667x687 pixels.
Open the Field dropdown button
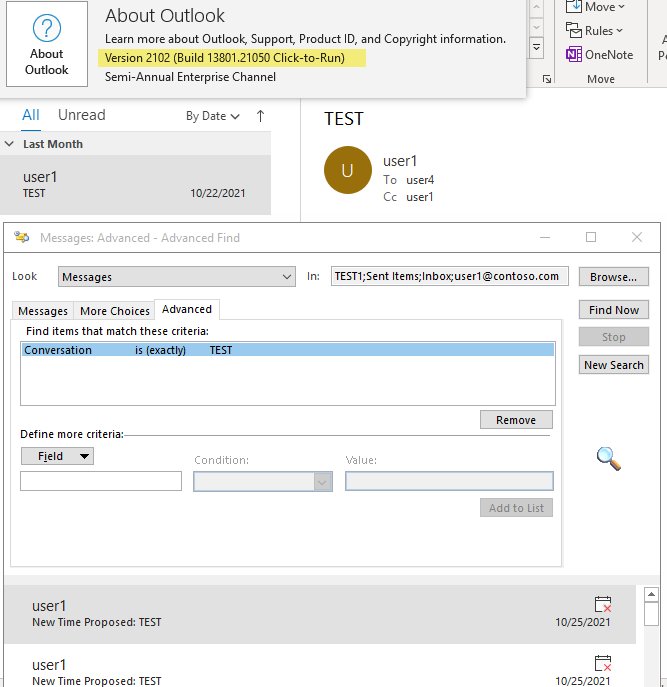57,456
